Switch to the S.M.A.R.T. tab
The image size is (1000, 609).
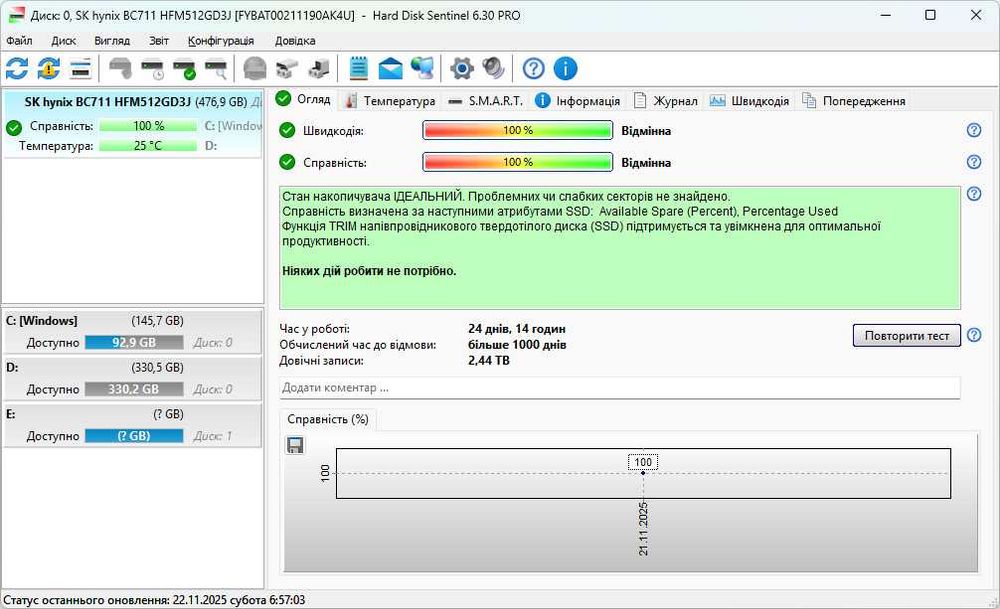[x=485, y=101]
